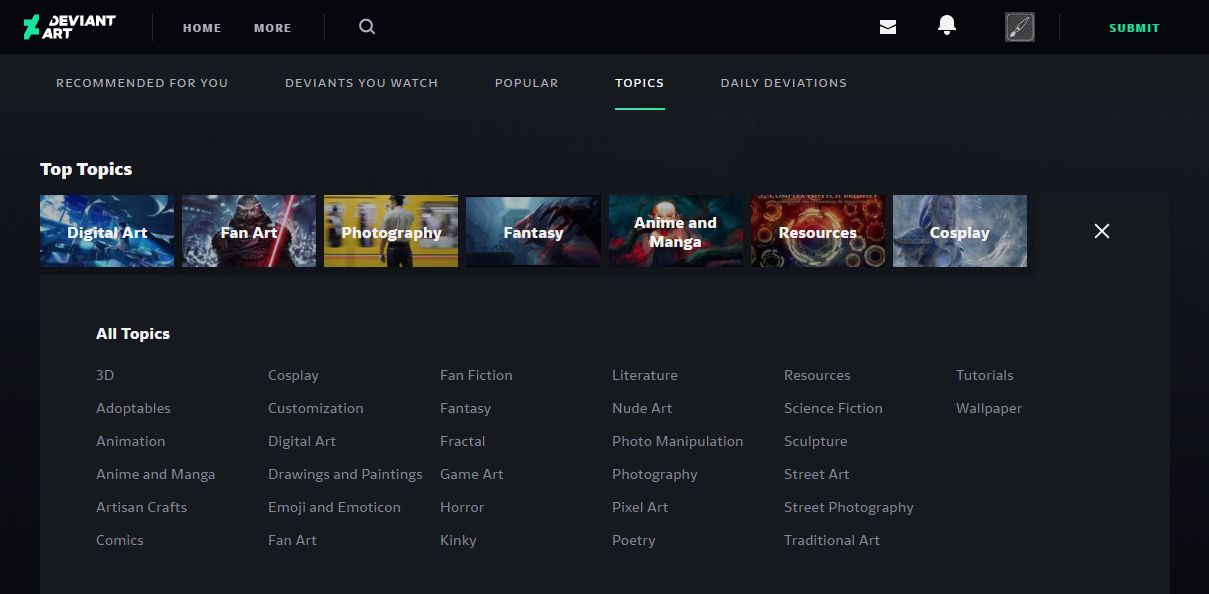This screenshot has width=1209, height=594.
Task: Click Digital Art in All Topics list
Action: point(302,441)
